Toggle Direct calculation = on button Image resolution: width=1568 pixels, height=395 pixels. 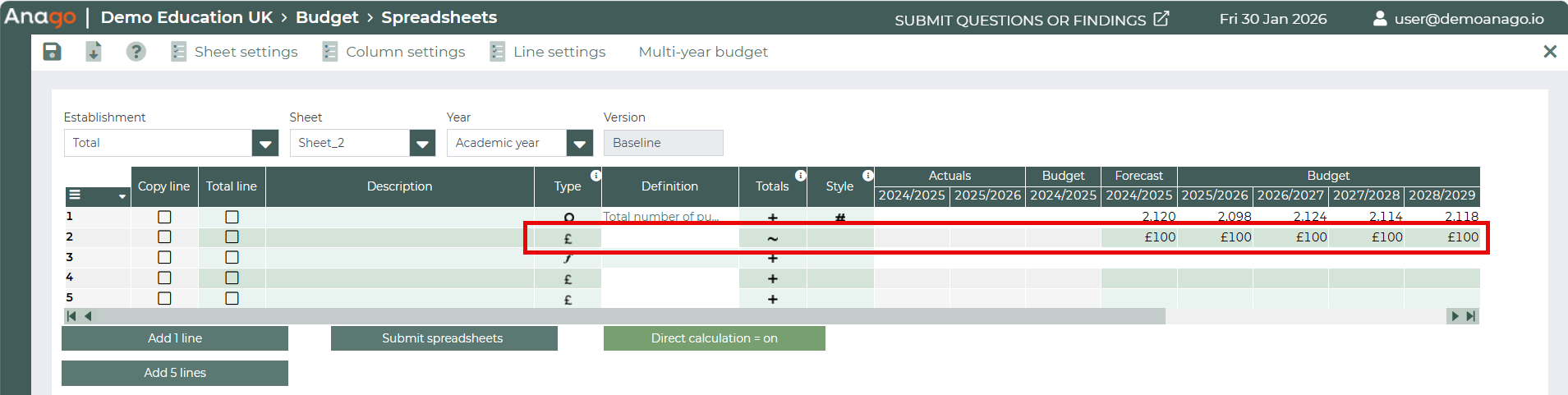[714, 338]
